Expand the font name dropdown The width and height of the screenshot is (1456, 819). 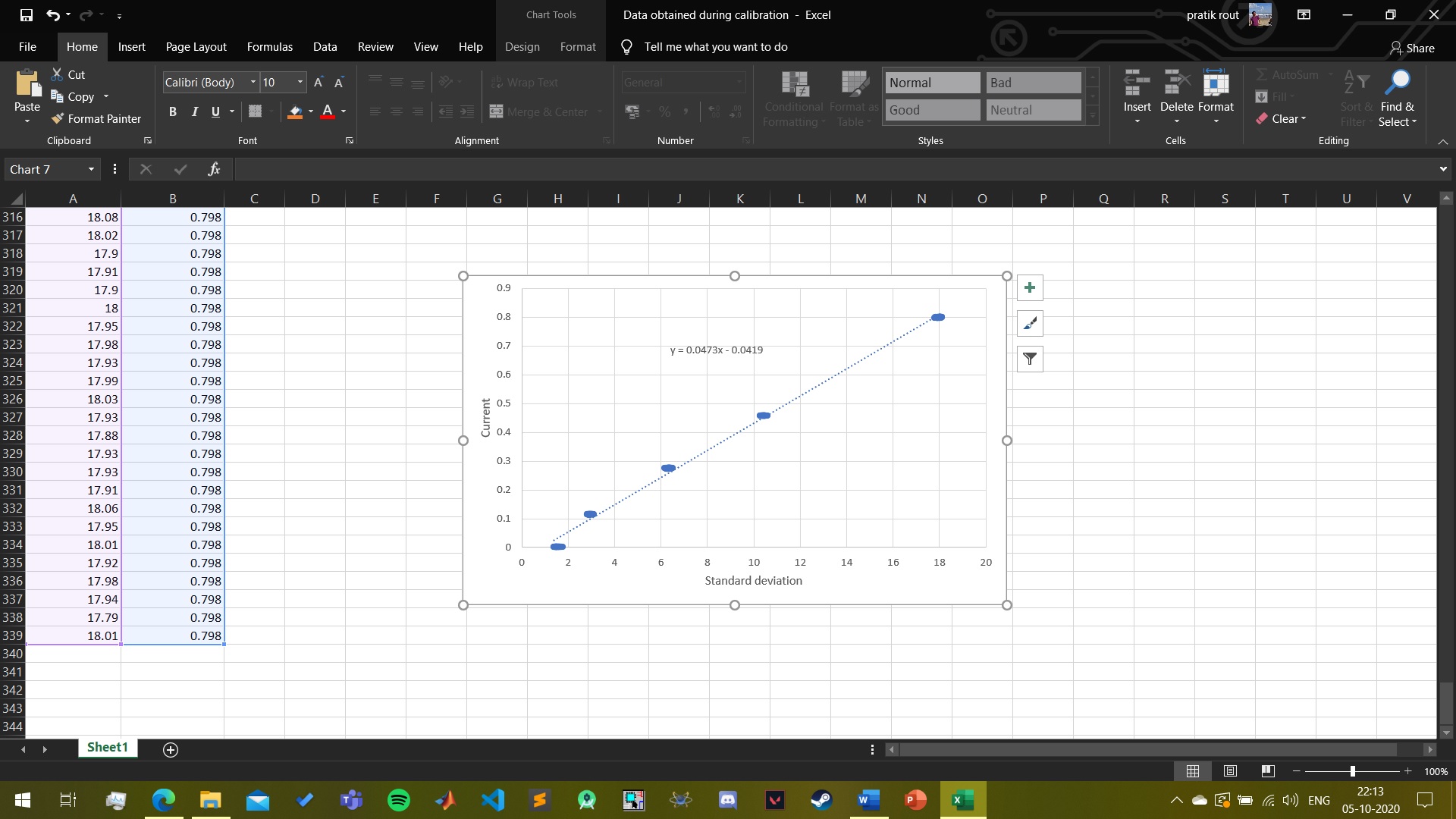(x=253, y=82)
